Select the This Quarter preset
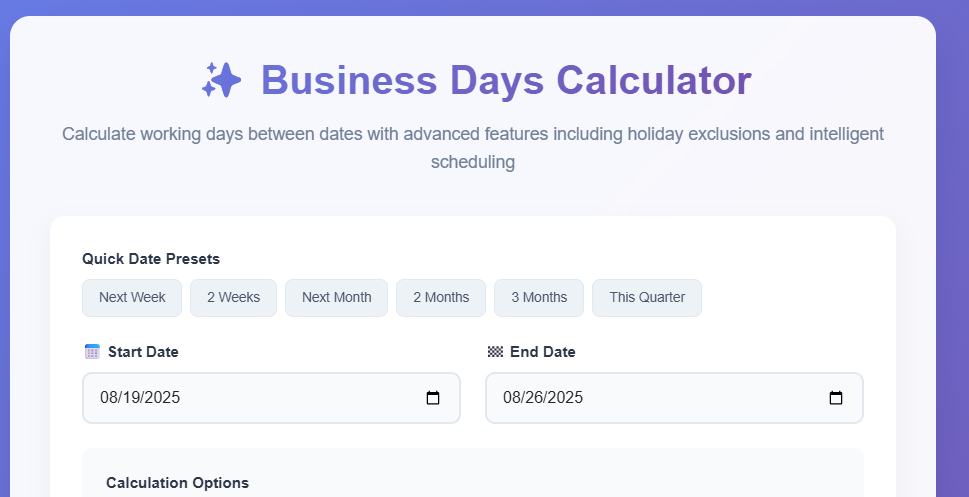The width and height of the screenshot is (969, 497). pos(647,298)
